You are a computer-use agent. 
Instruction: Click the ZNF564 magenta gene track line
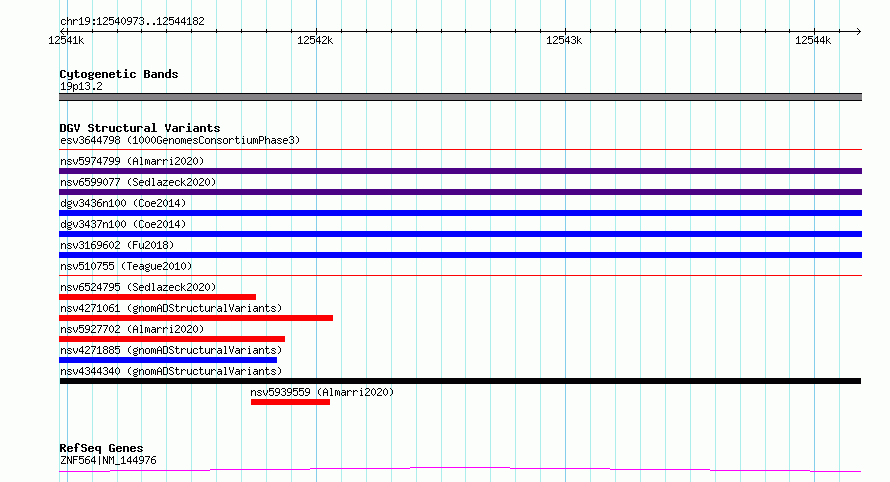pyautogui.click(x=460, y=470)
